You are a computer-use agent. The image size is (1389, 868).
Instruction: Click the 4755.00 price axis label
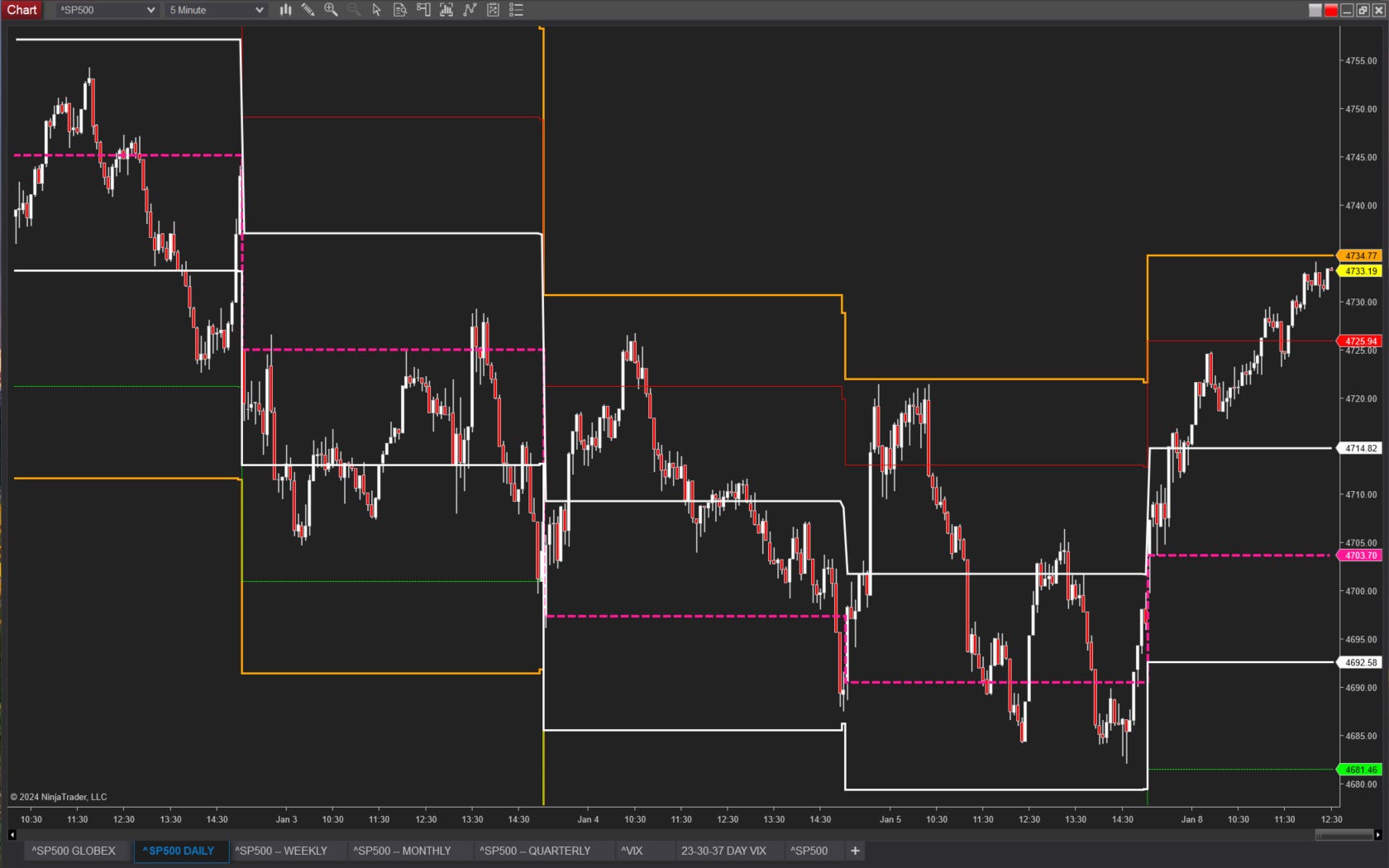[1361, 61]
